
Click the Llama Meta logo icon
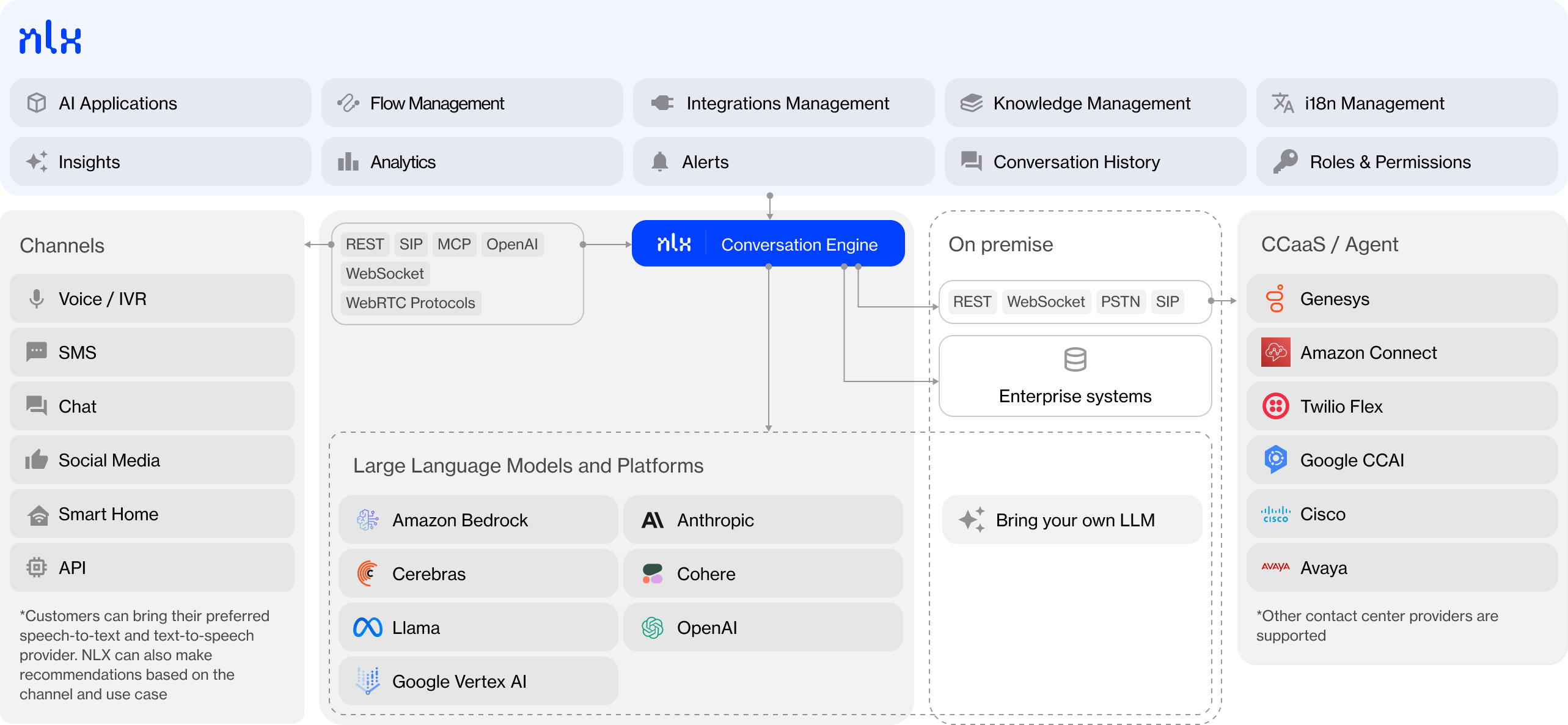pyautogui.click(x=368, y=628)
